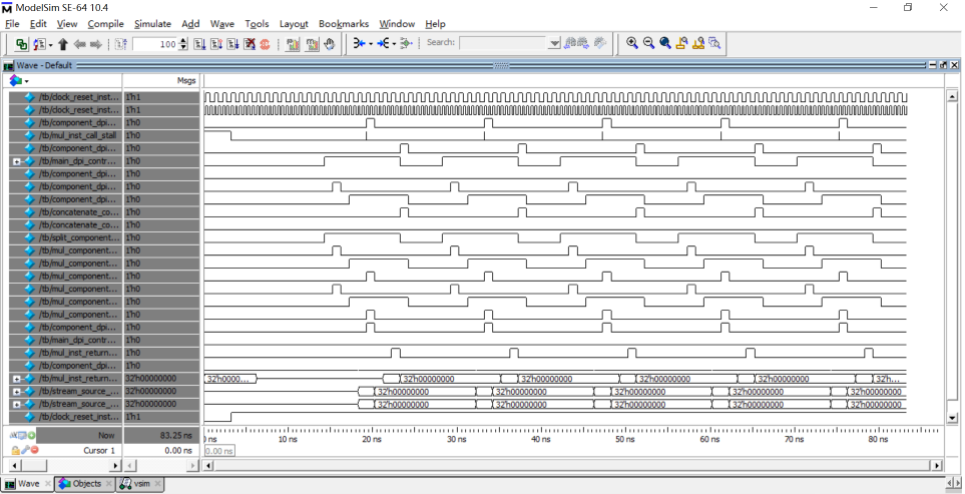Screen dimensions: 965x494
Task: Click the Now time value 83.25 ns
Action: tap(175, 435)
